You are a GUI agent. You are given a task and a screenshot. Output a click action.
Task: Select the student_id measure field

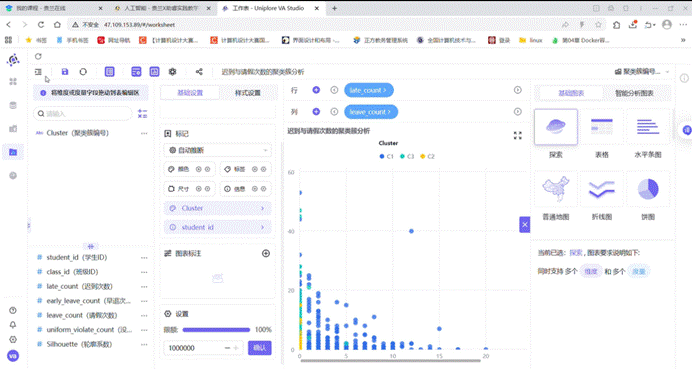click(77, 257)
